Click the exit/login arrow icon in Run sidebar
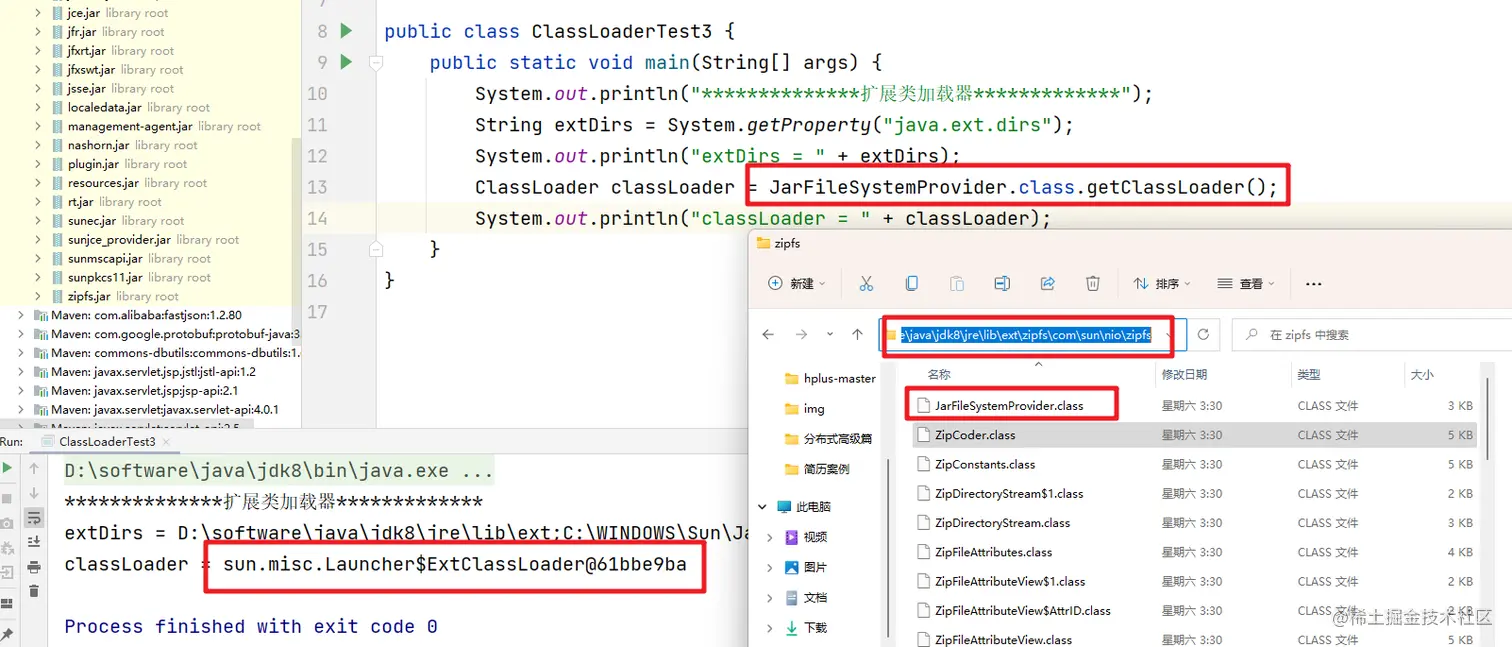 coord(8,573)
